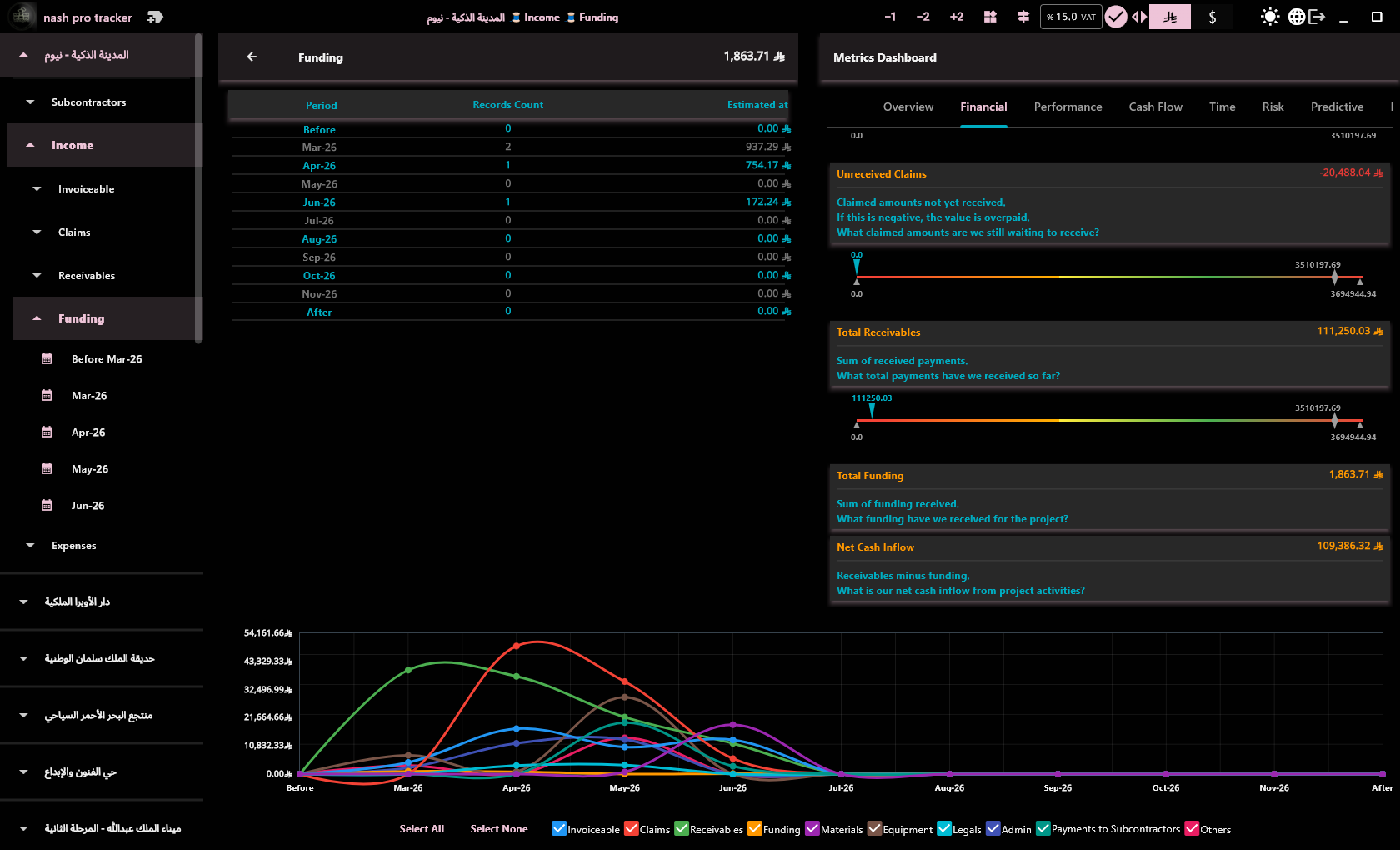The image size is (1400, 850).
Task: Disable the Payments to Subcontractors checkbox
Action: 1043,828
